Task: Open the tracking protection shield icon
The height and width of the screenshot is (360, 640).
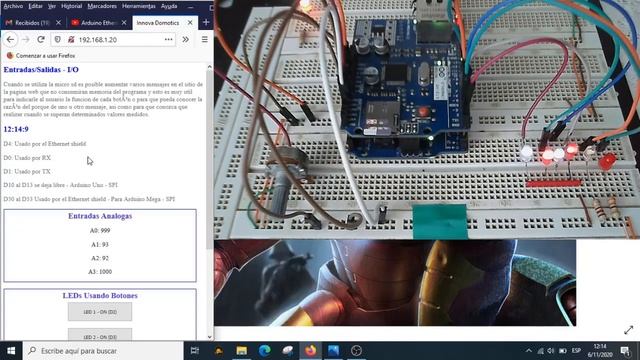Action: [x=58, y=40]
